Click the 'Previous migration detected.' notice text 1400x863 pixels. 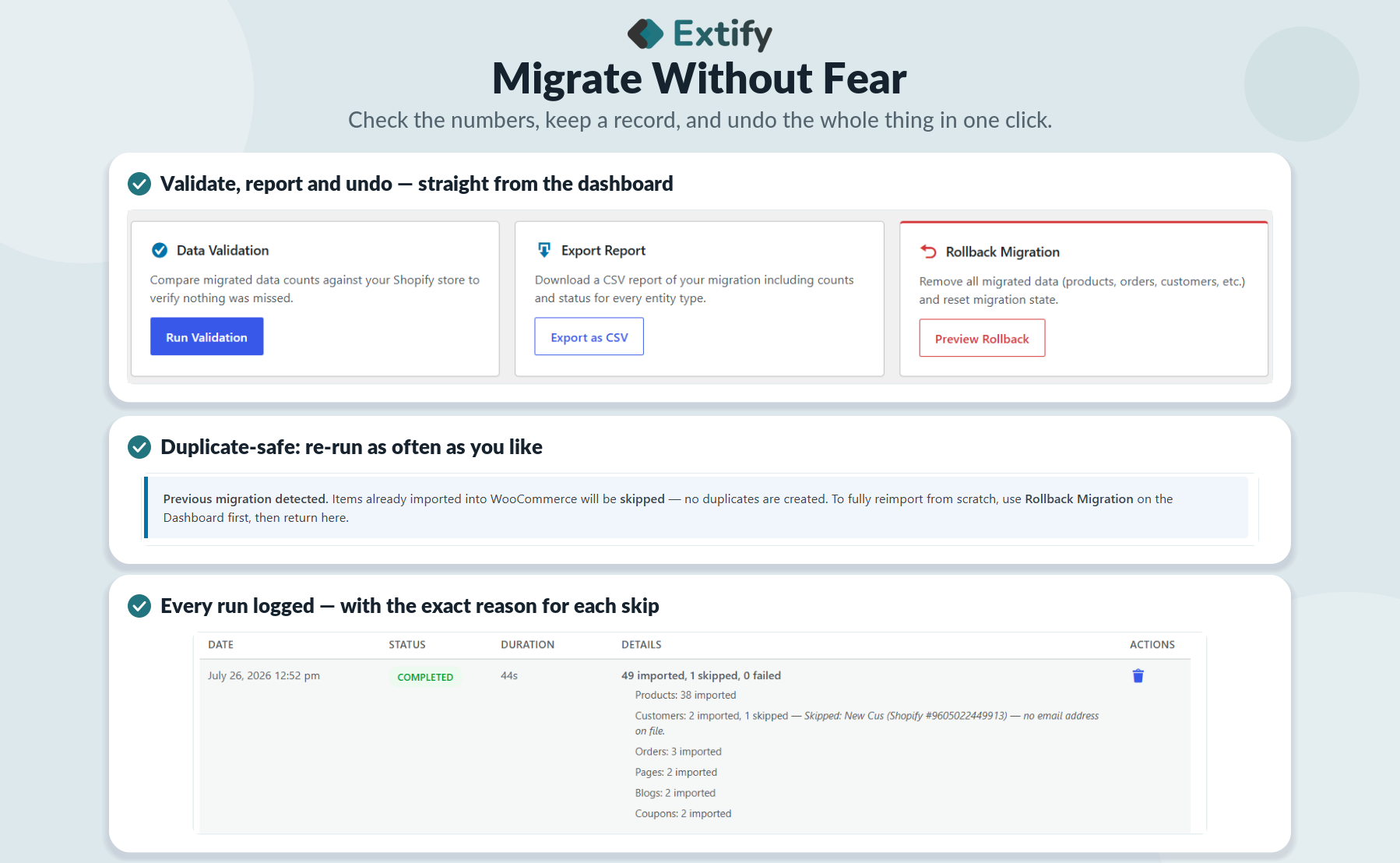click(x=245, y=499)
